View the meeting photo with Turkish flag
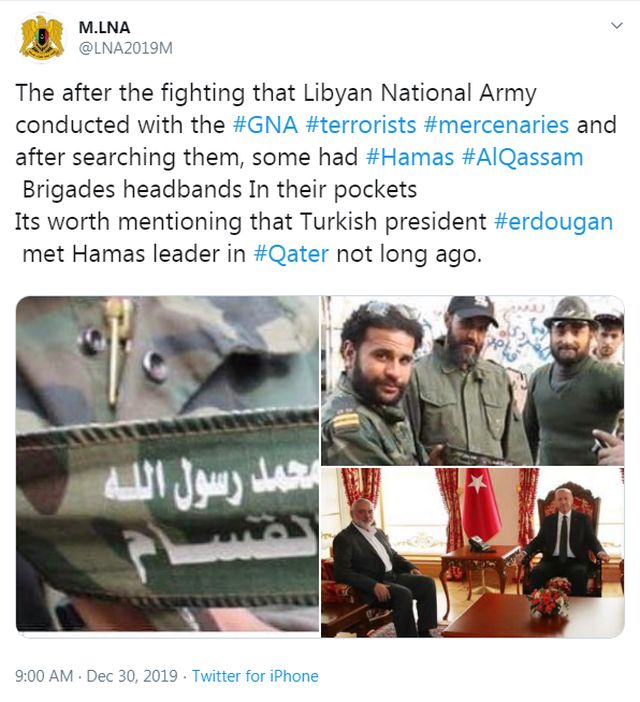The image size is (640, 702). pos(473,552)
